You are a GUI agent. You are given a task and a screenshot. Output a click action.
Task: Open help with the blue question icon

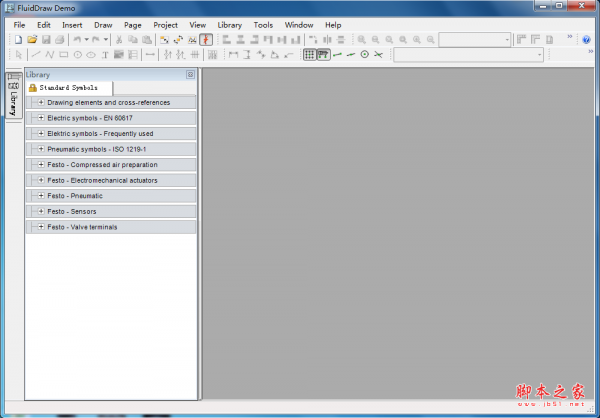(586, 39)
